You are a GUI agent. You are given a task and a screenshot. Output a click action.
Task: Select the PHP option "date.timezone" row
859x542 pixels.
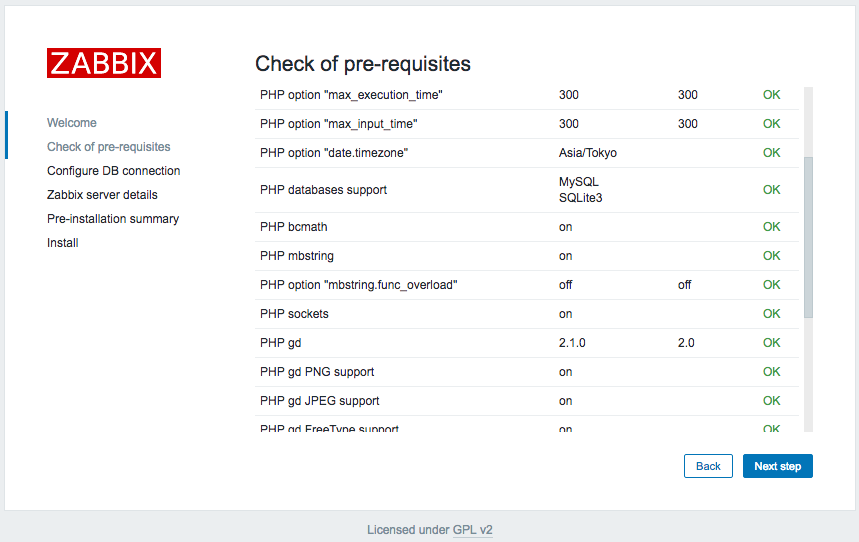click(526, 153)
